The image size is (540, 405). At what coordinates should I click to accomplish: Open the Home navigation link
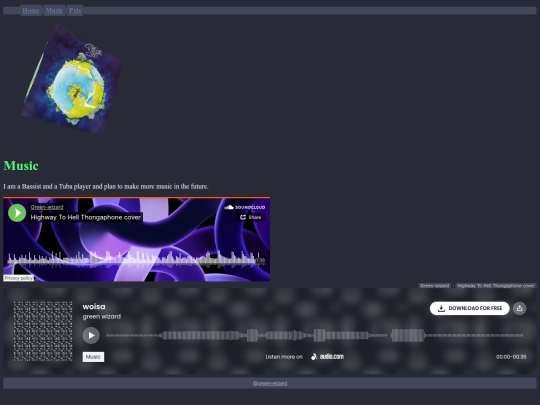point(31,11)
